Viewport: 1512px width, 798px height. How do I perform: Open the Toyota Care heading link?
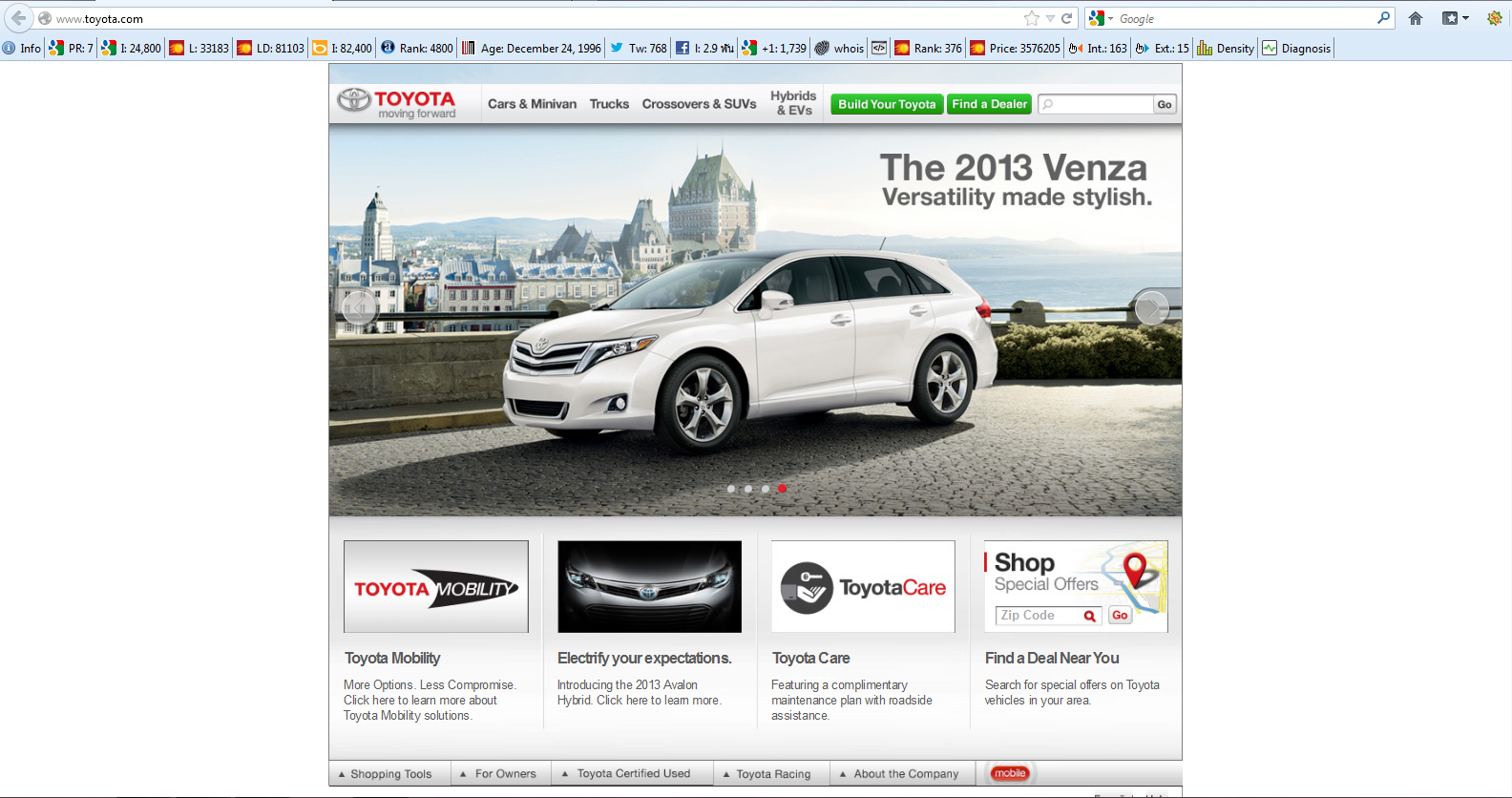(x=810, y=658)
